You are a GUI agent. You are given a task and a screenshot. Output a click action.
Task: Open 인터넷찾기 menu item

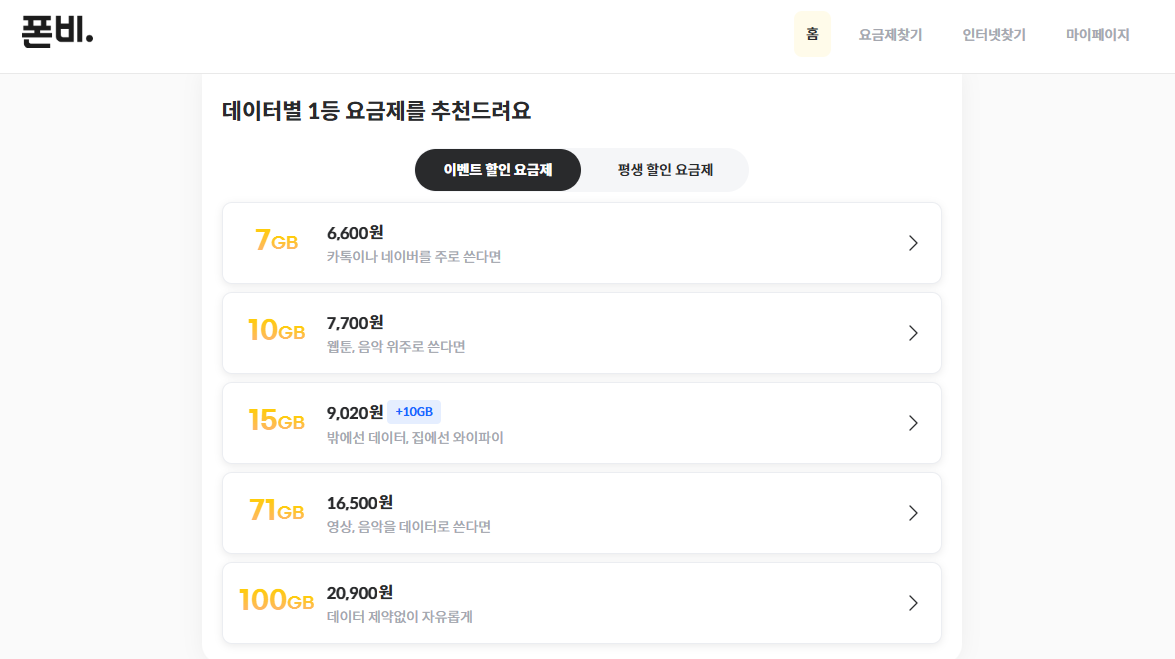(994, 35)
